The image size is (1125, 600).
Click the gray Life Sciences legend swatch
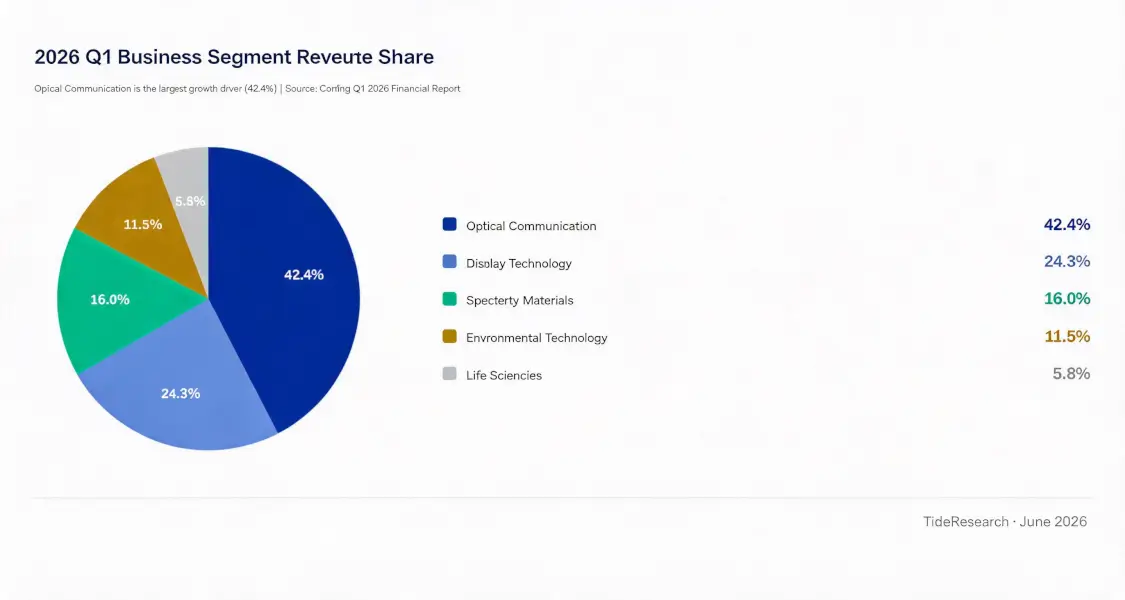point(449,374)
